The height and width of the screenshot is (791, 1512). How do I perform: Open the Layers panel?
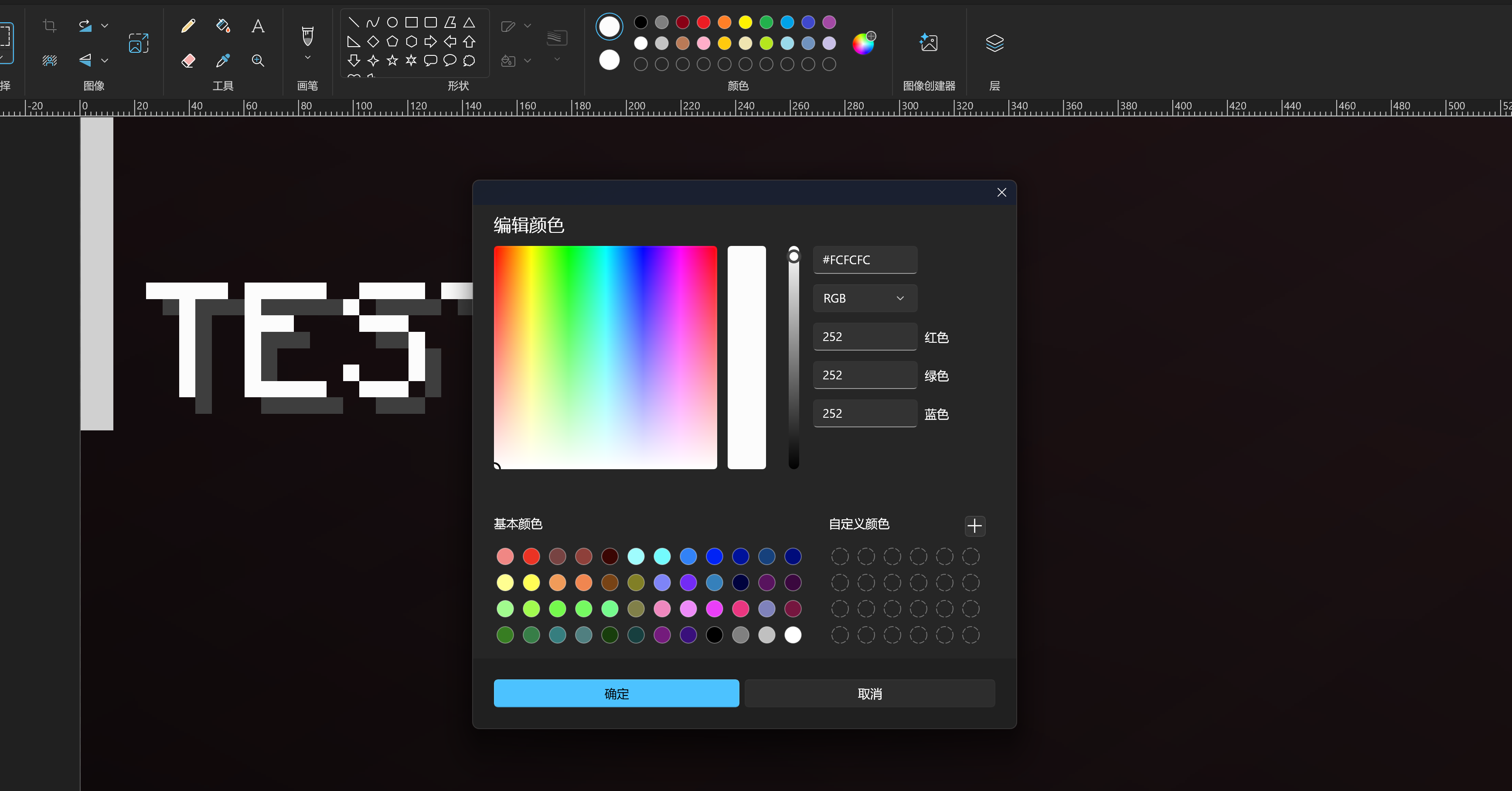(x=994, y=43)
